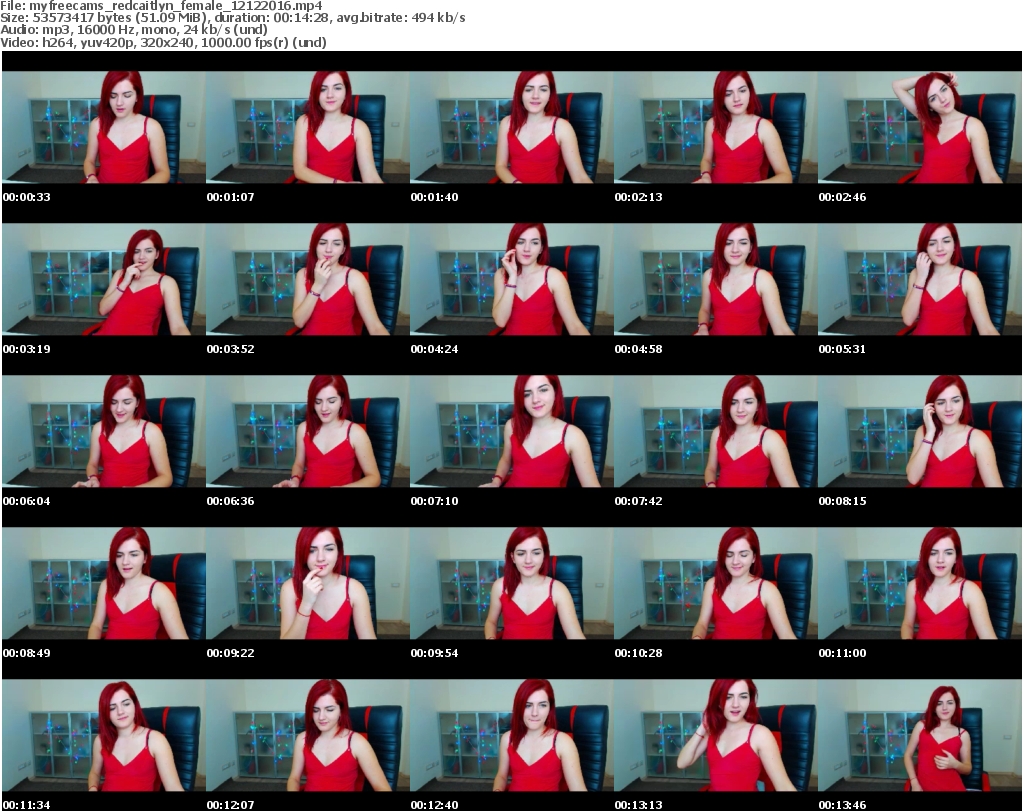Screen dimensions: 1024x811
Task: Click the timestamp text 00:11:00
Action: pyautogui.click(x=842, y=653)
